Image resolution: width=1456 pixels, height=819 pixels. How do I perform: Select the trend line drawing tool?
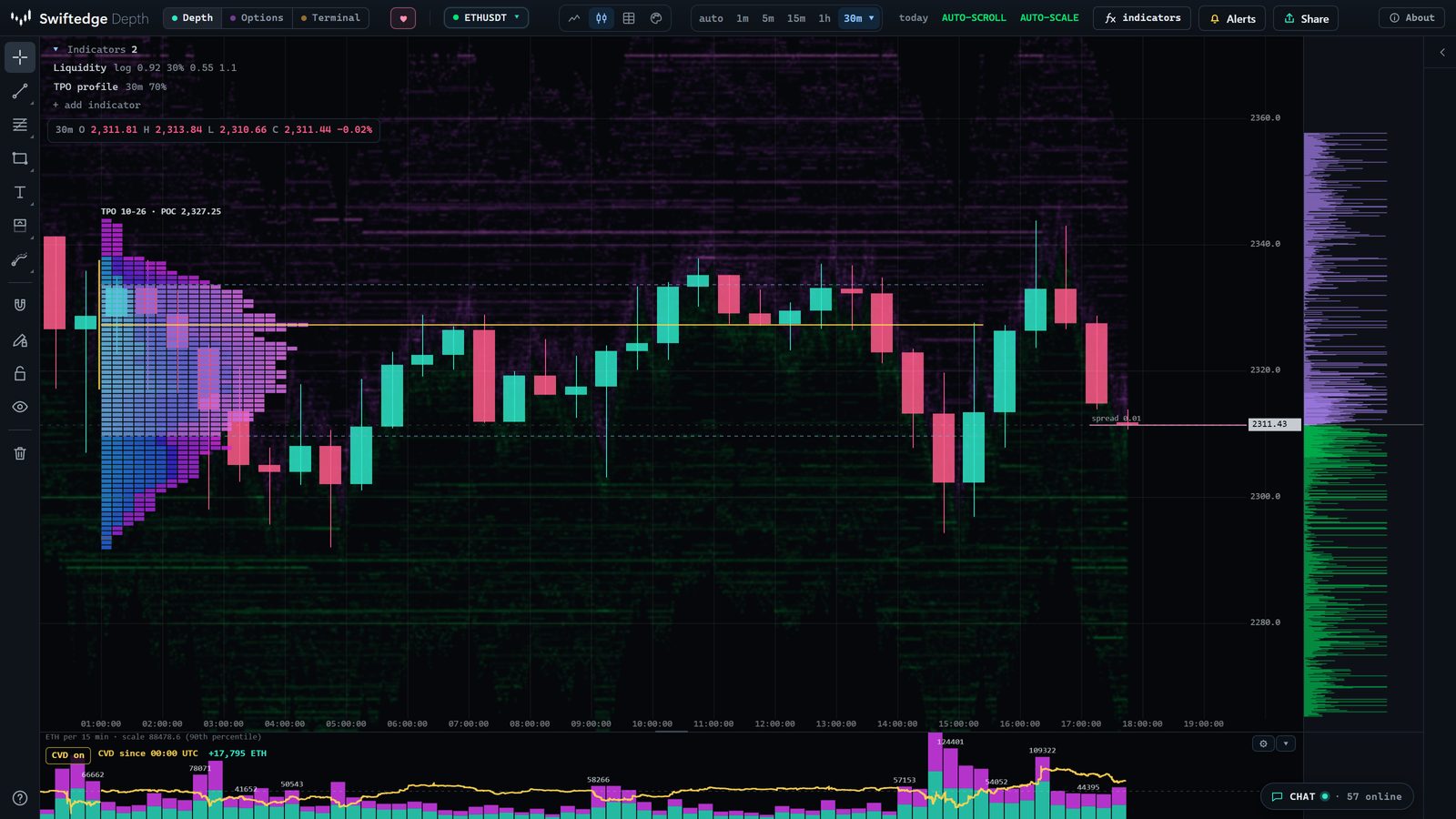click(x=20, y=91)
